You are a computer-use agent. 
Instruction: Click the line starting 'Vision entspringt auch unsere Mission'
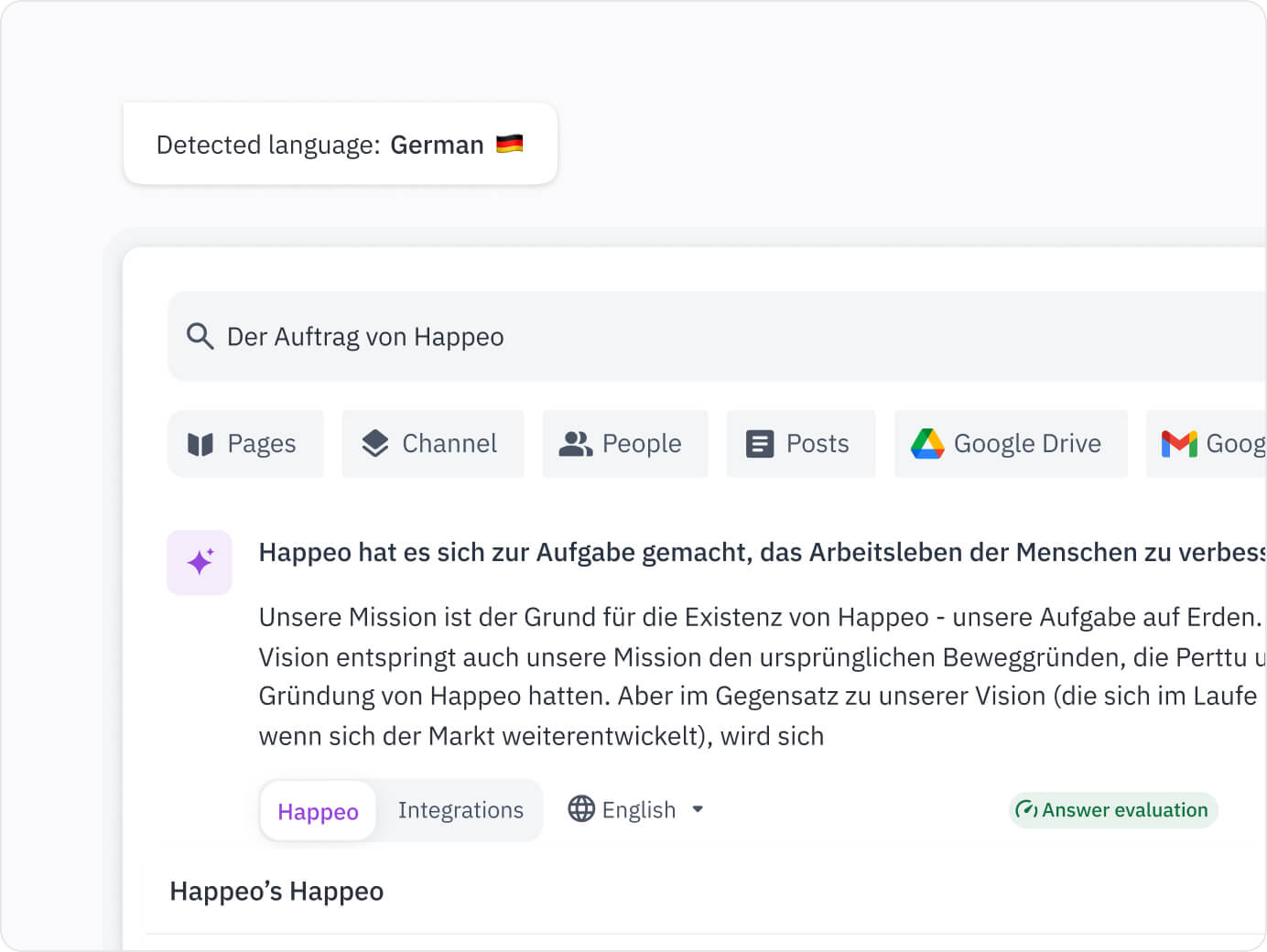[762, 657]
